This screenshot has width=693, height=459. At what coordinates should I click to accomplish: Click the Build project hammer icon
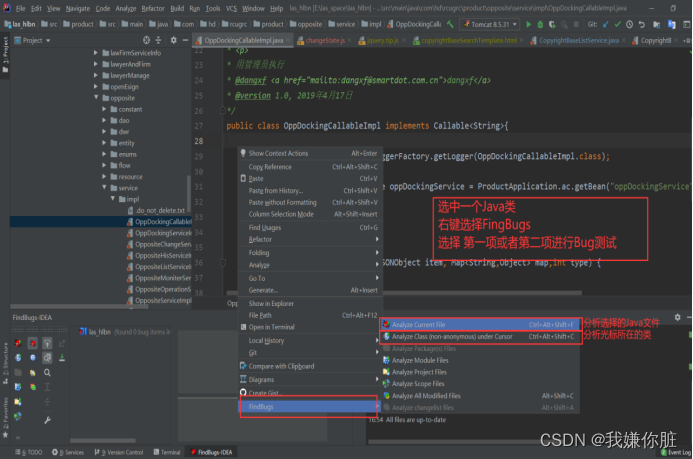[450, 24]
